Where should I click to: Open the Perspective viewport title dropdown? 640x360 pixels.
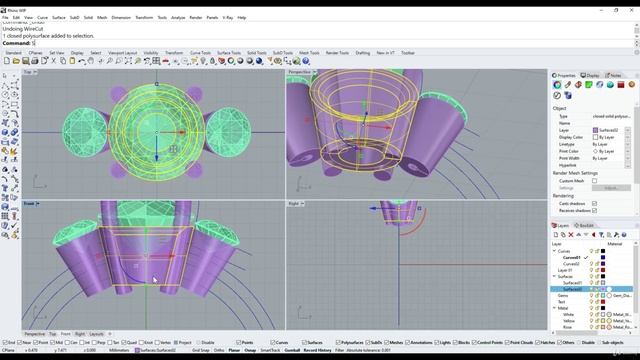coord(314,72)
